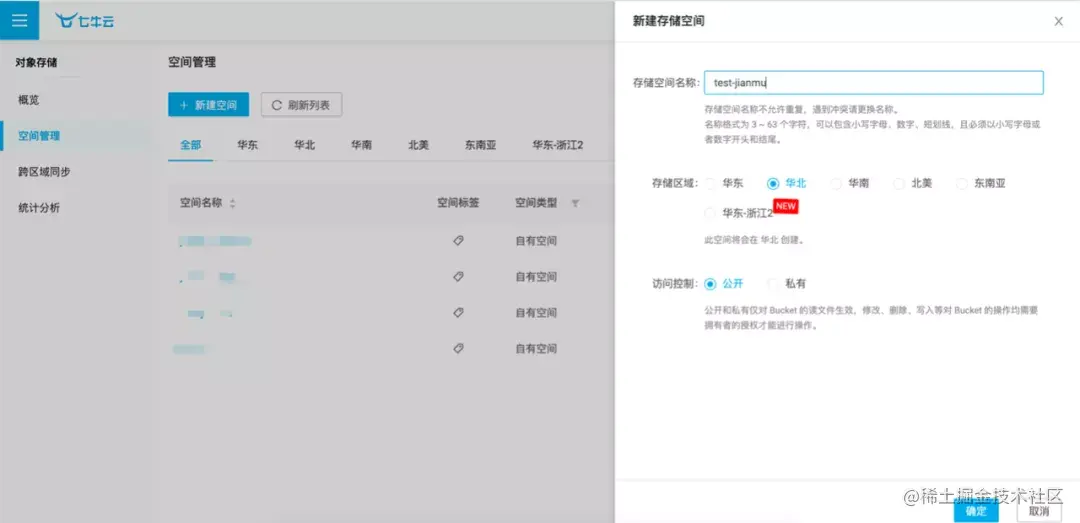Click the 空间标签 column header
This screenshot has height=523, width=1080.
point(458,203)
